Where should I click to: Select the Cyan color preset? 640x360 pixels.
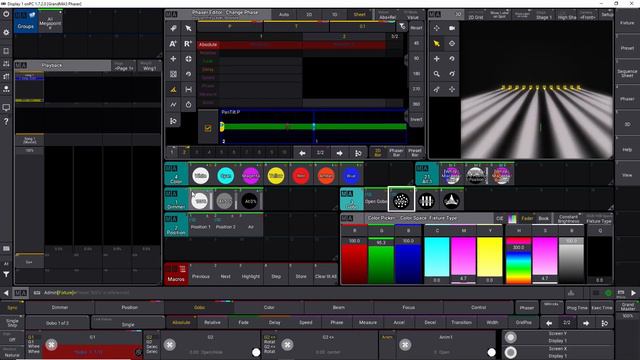(226, 176)
